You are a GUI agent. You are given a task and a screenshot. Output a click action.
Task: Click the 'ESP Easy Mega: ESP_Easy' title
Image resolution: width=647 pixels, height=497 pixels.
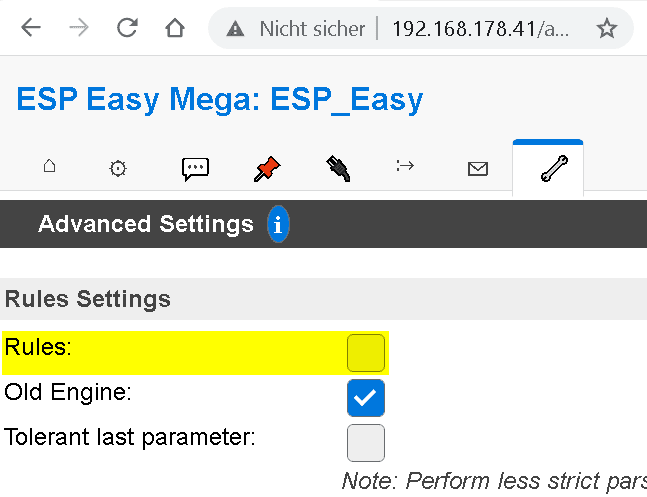click(220, 99)
